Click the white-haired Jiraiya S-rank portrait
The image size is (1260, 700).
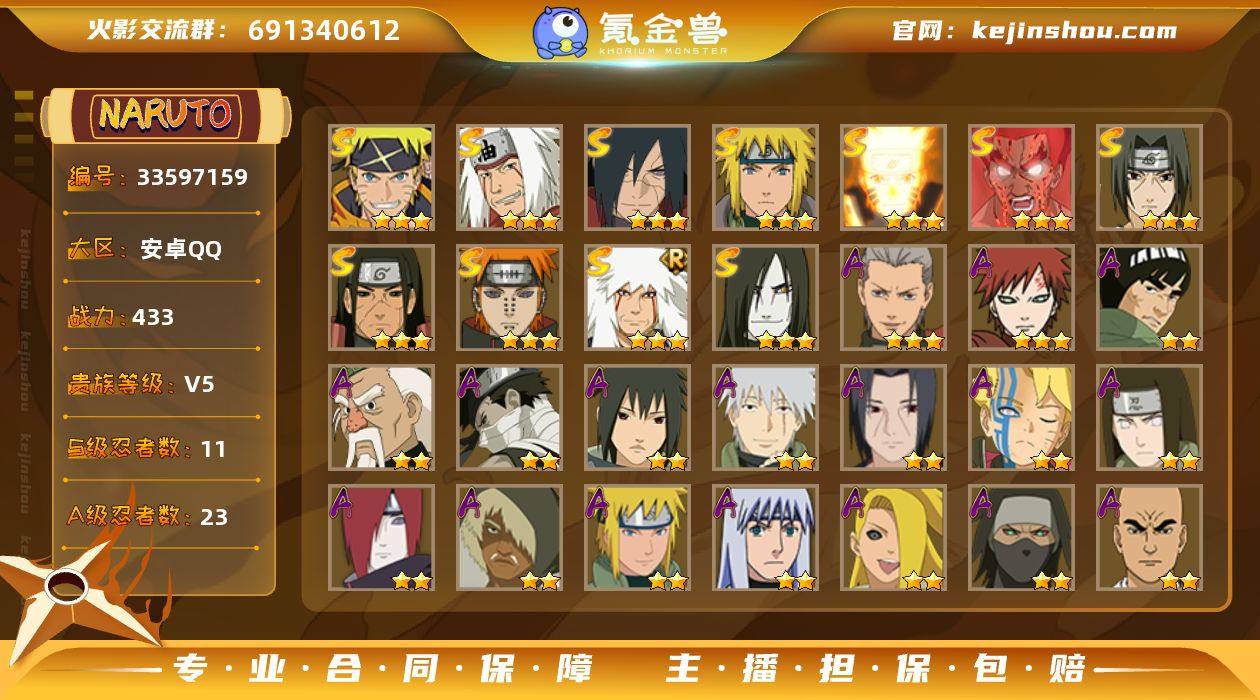(x=509, y=177)
